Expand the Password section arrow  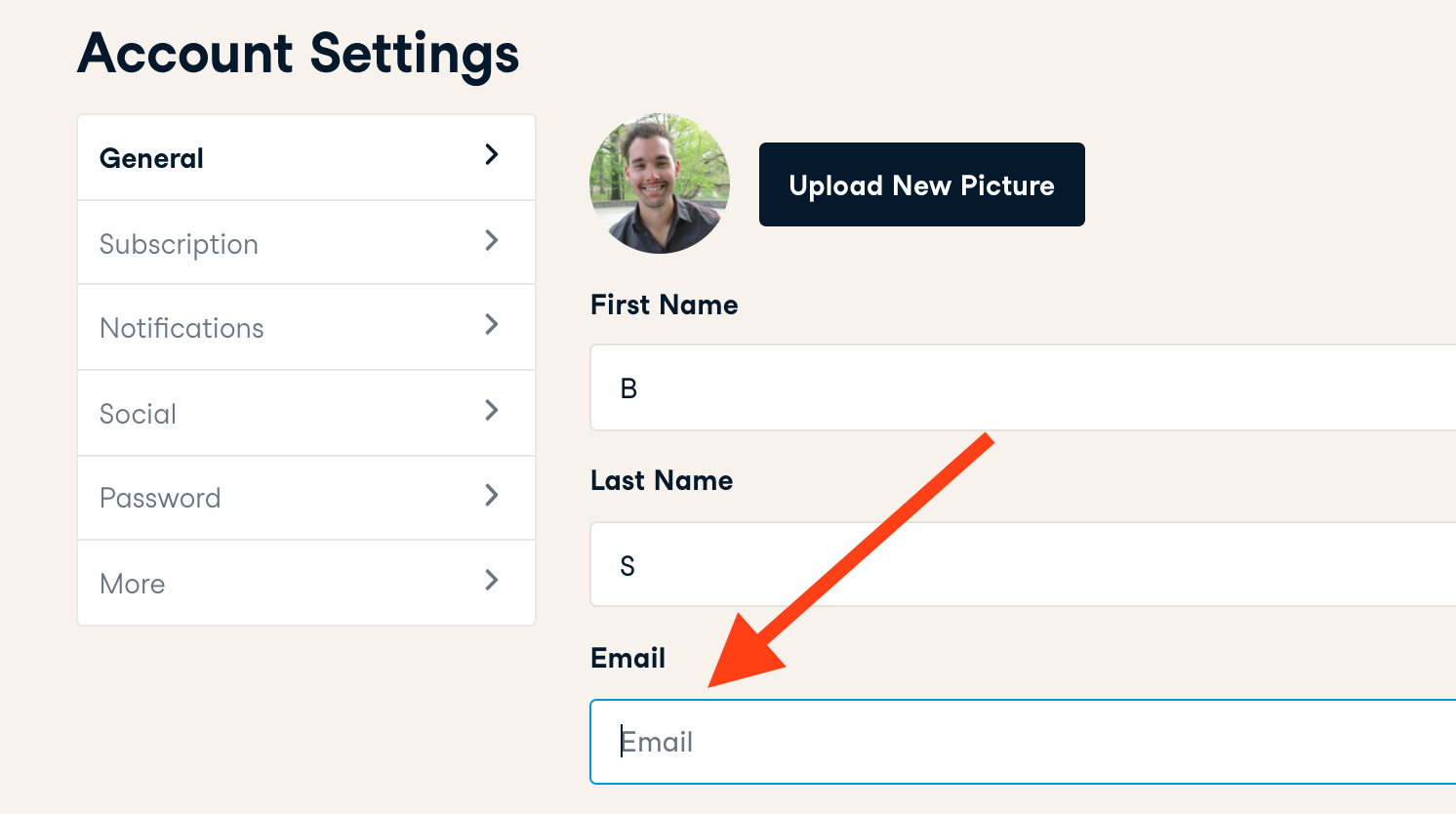[x=492, y=495]
